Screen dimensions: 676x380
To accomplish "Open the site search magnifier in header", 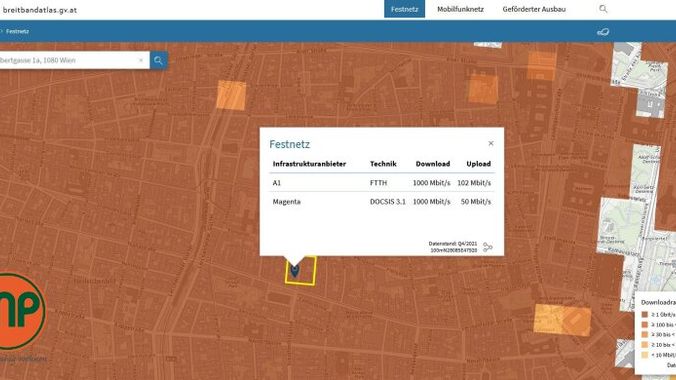I will click(603, 9).
